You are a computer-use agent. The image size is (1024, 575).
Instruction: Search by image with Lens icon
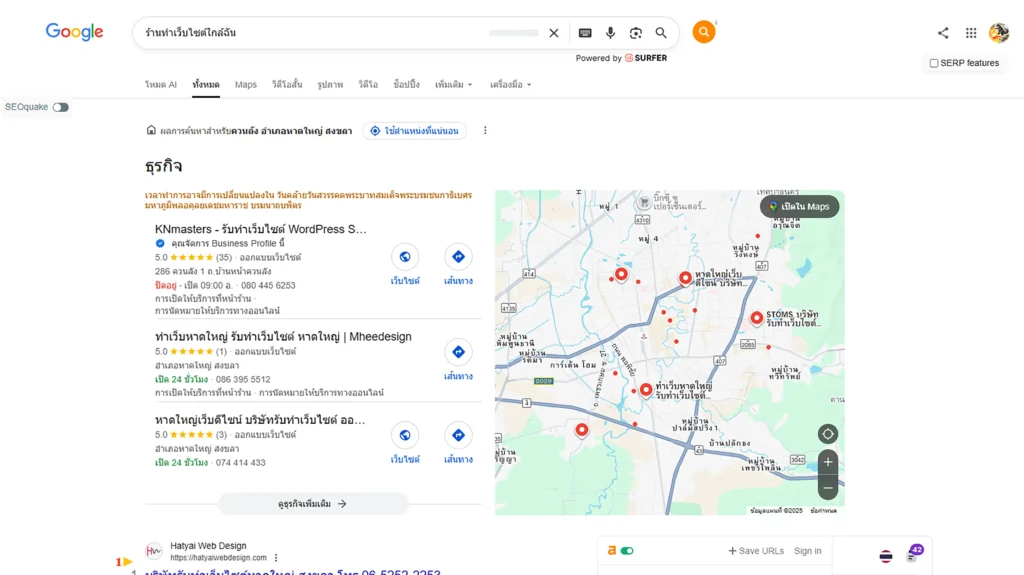coord(635,33)
